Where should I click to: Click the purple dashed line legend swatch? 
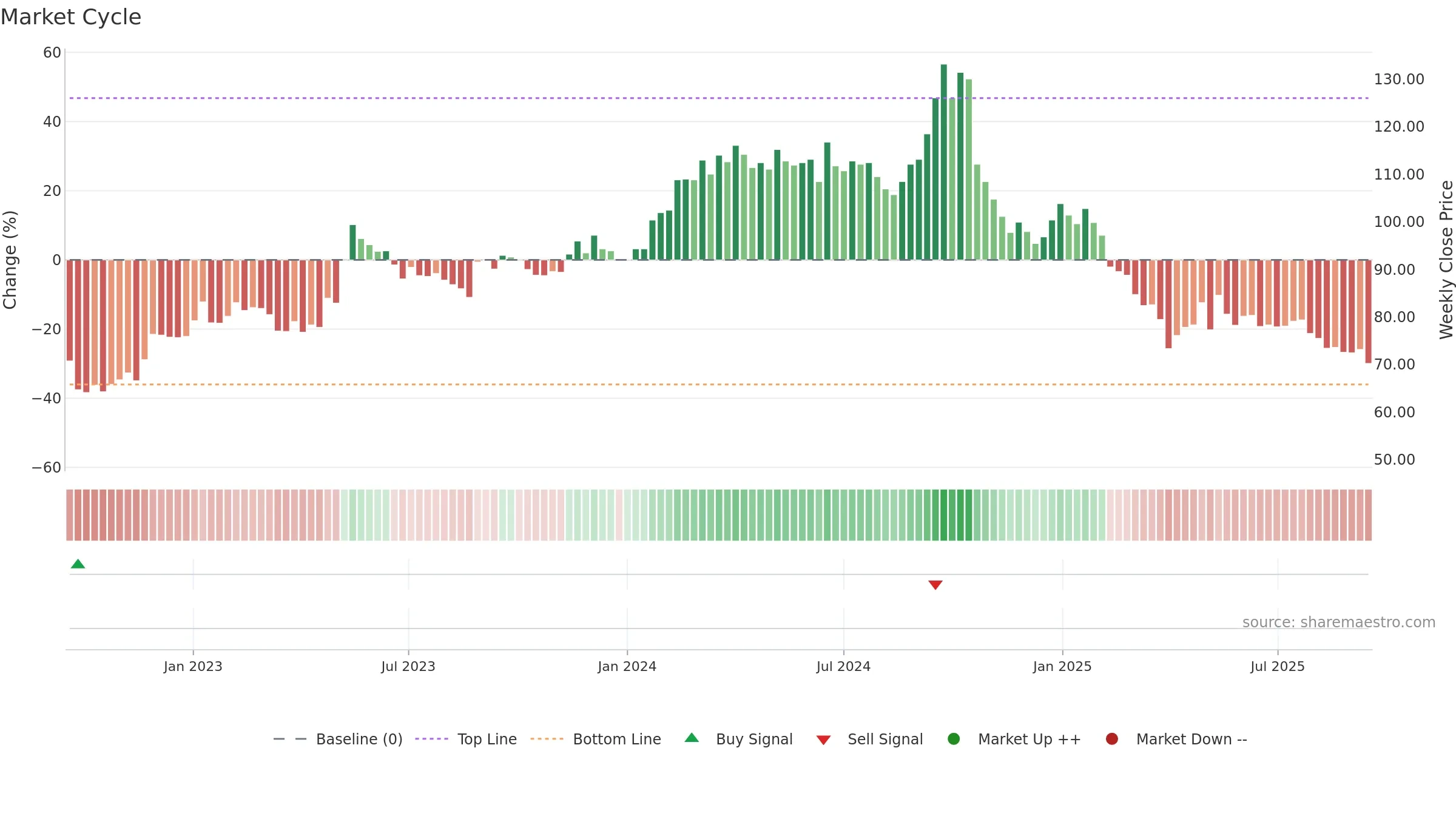point(431,739)
